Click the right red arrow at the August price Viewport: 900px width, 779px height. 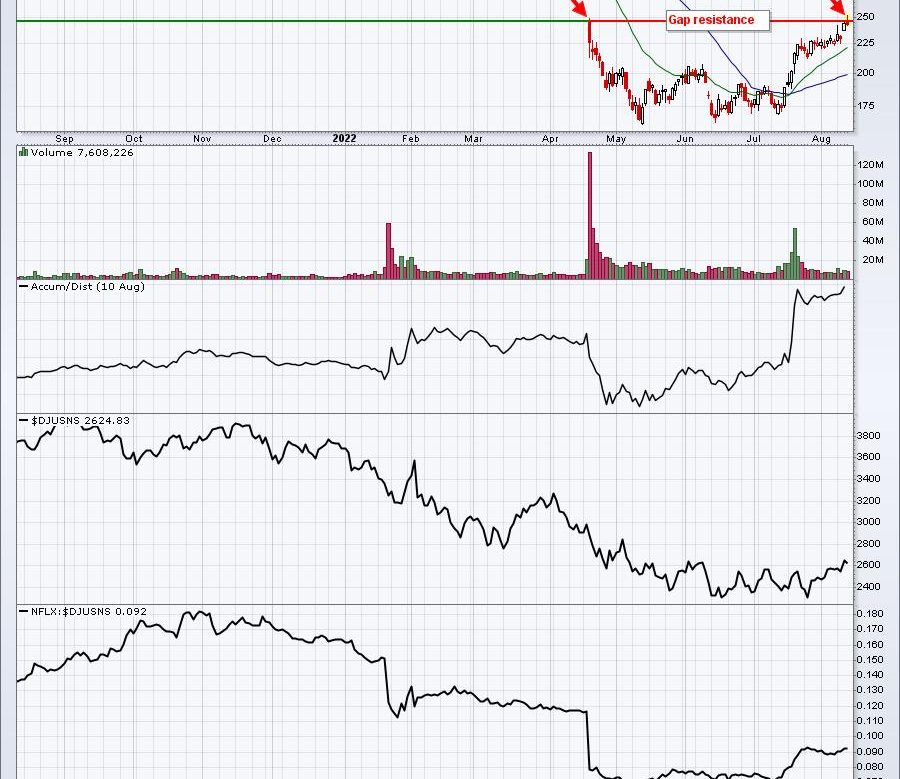pos(838,9)
